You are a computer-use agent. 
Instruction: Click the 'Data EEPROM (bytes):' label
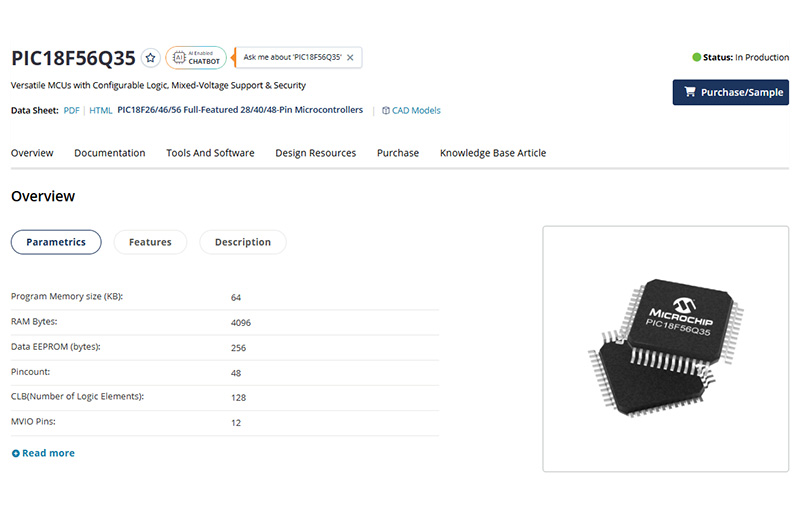coord(56,347)
